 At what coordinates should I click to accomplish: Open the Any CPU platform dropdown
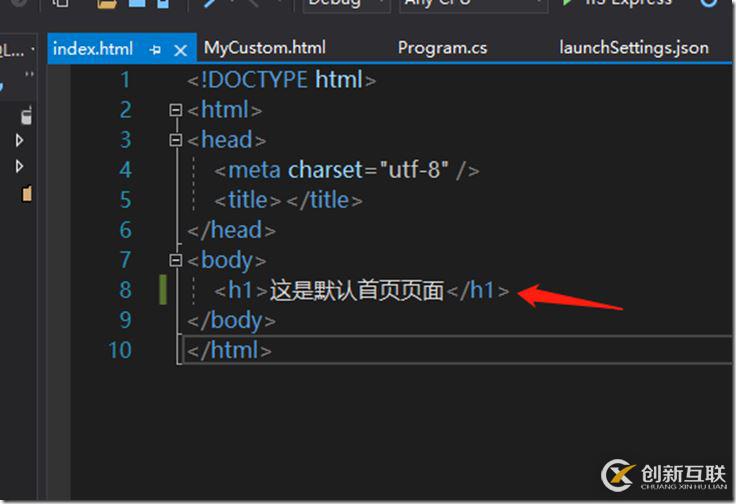[473, 5]
